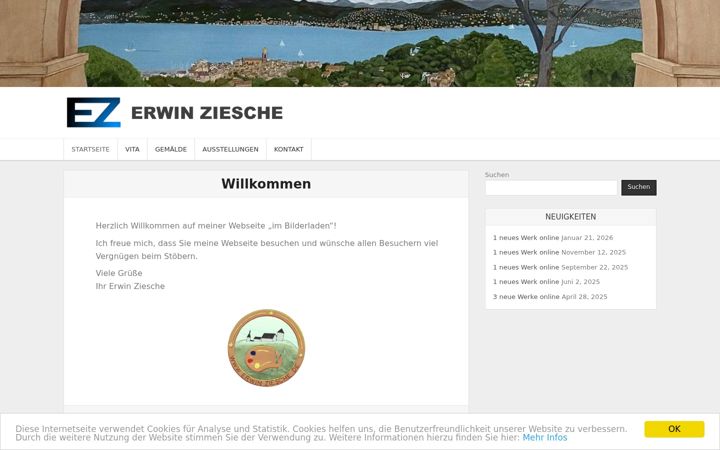Viewport: 720px width, 450px height.
Task: Accept cookies with the yellow OK button
Action: [x=674, y=429]
